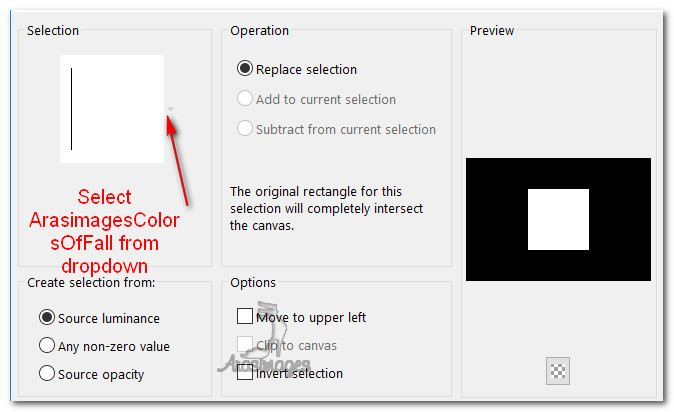Screen dimensions: 674x412
Task: Select Add to current selection
Action: point(245,99)
